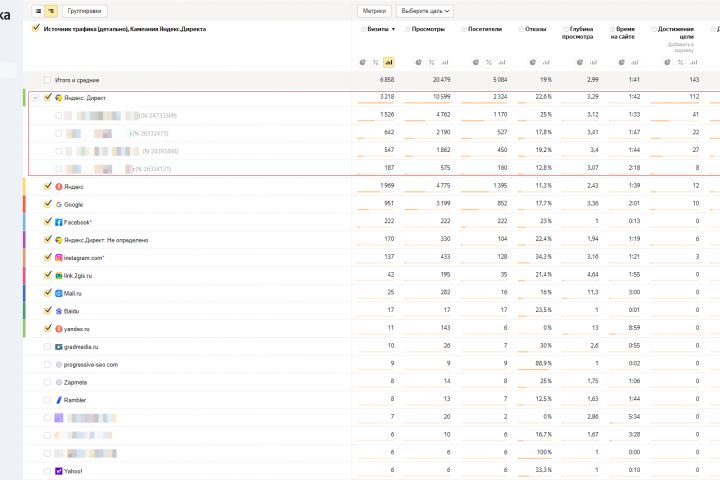
Task: Switch to tree view icon
Action: (50, 10)
